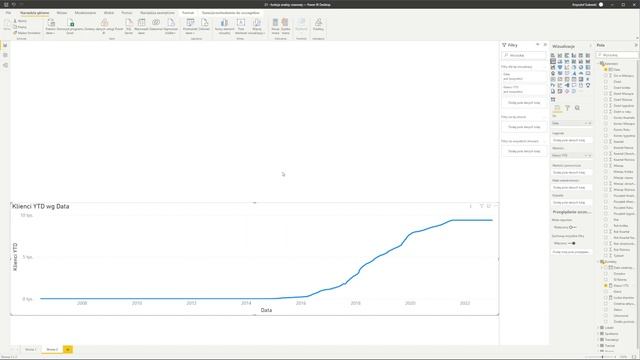Create a Nowa miara measure
The image size is (640, 360).
click(x=276, y=26)
